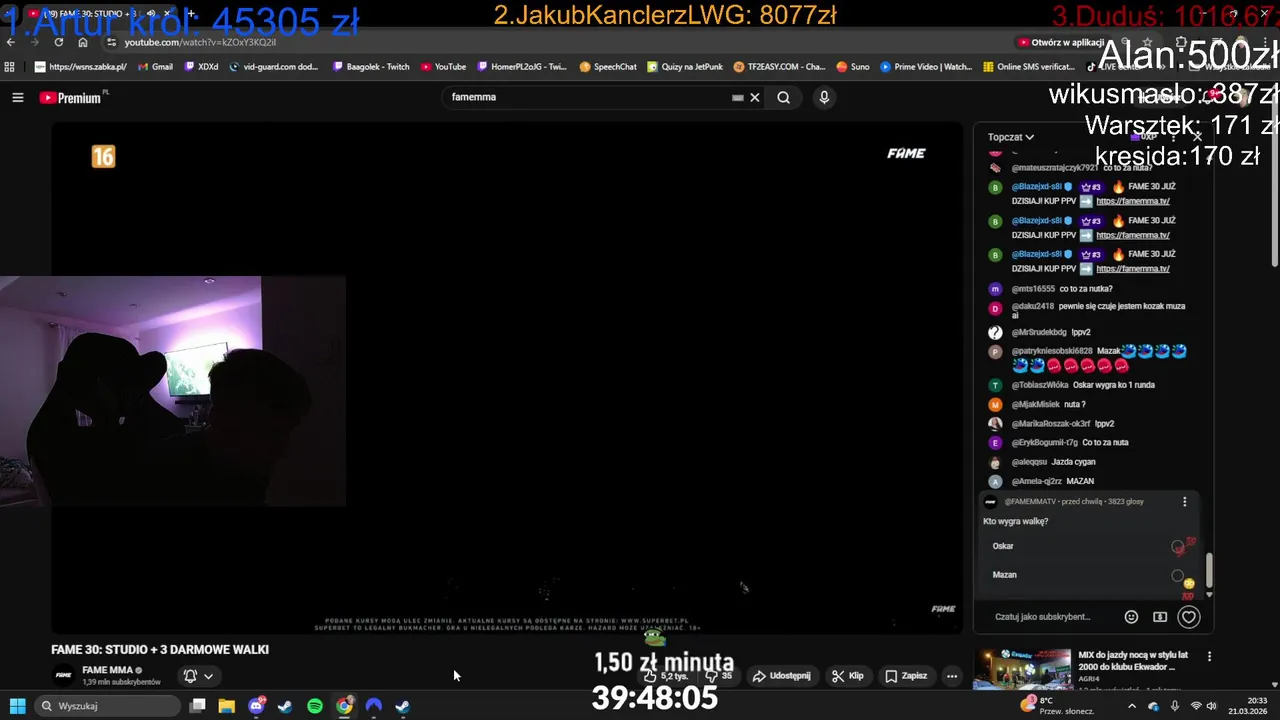The width and height of the screenshot is (1280, 720).
Task: Click the FAME 30: STUDIO video title
Action: coord(160,650)
